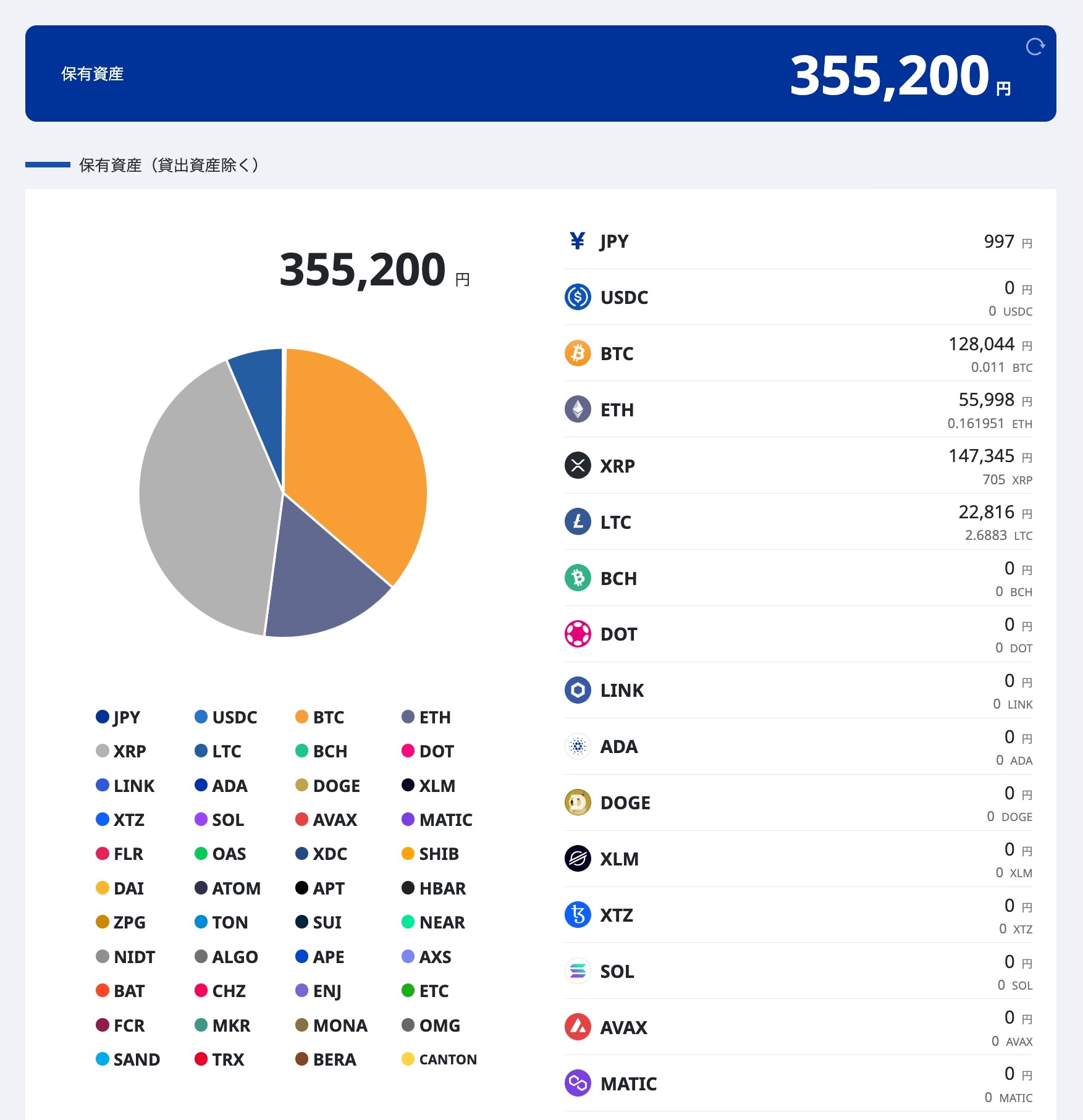The image size is (1083, 1120).
Task: Toggle the BTC legend entry
Action: pos(319,717)
